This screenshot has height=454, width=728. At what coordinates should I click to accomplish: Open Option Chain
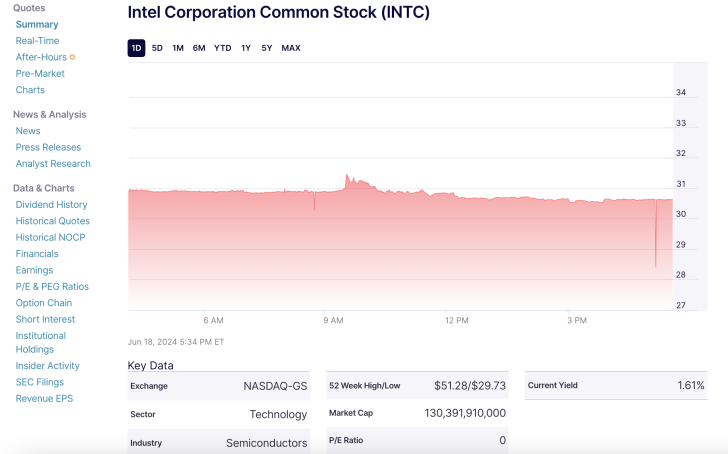44,303
